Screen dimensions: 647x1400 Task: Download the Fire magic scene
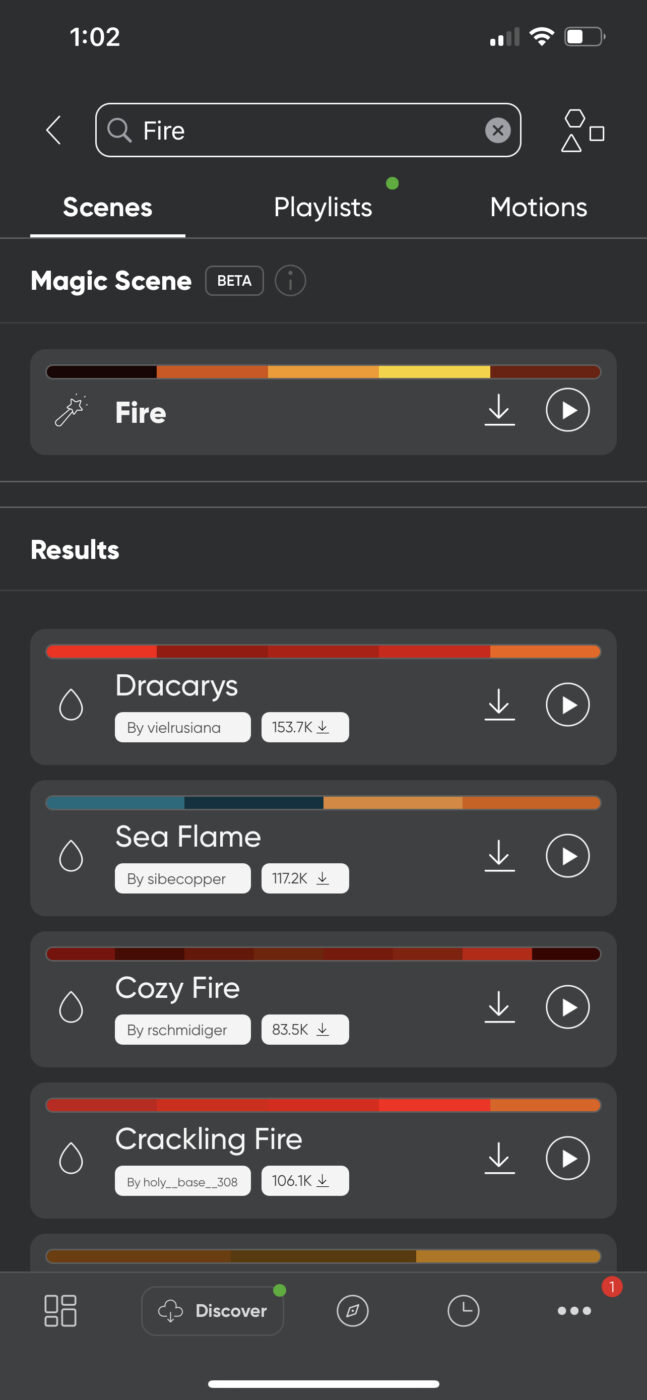(x=499, y=410)
